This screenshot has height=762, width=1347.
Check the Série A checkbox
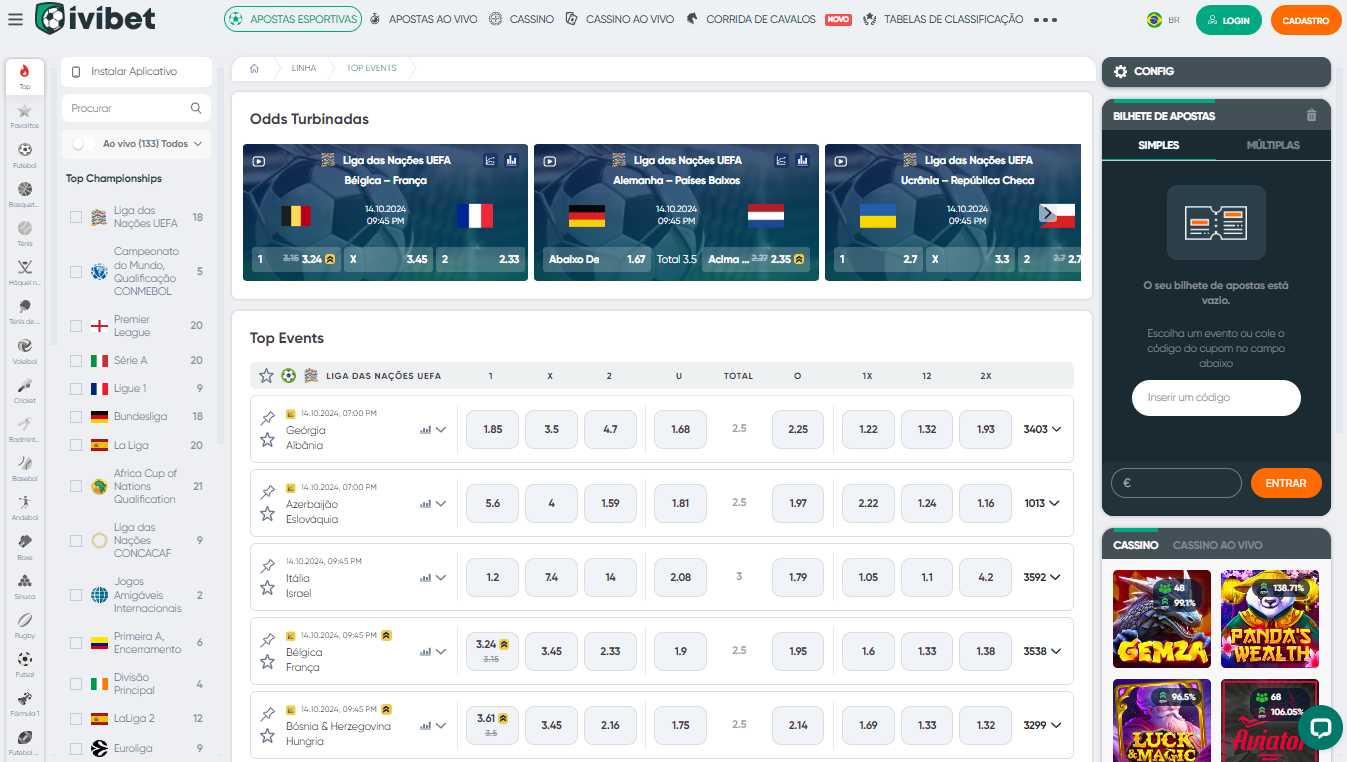coord(76,360)
